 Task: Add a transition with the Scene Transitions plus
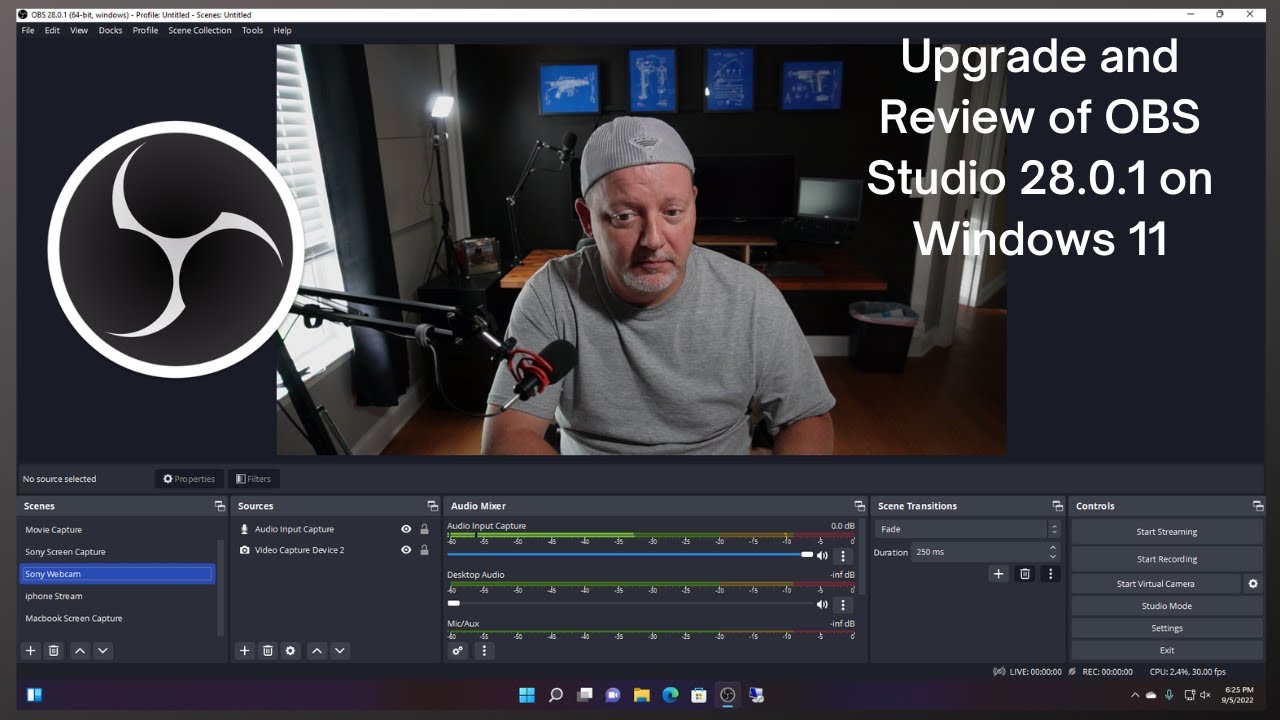998,574
